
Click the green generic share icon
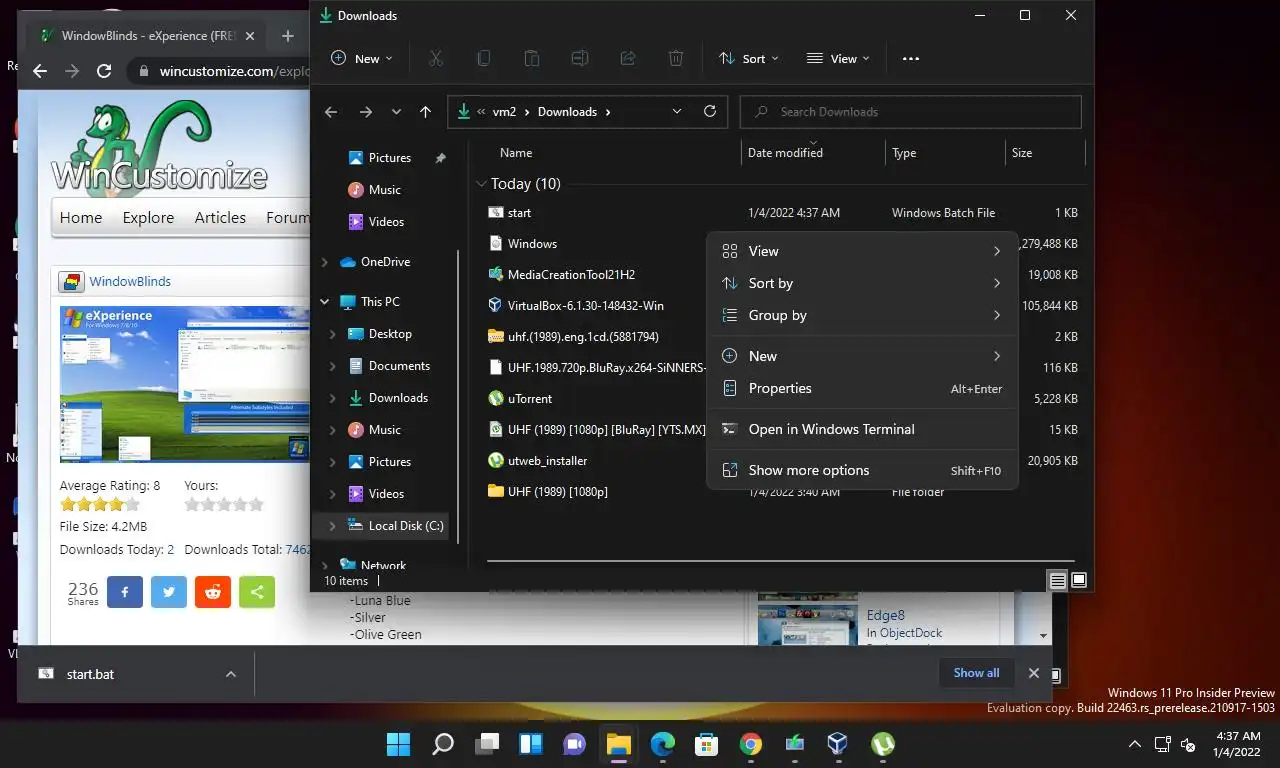257,592
